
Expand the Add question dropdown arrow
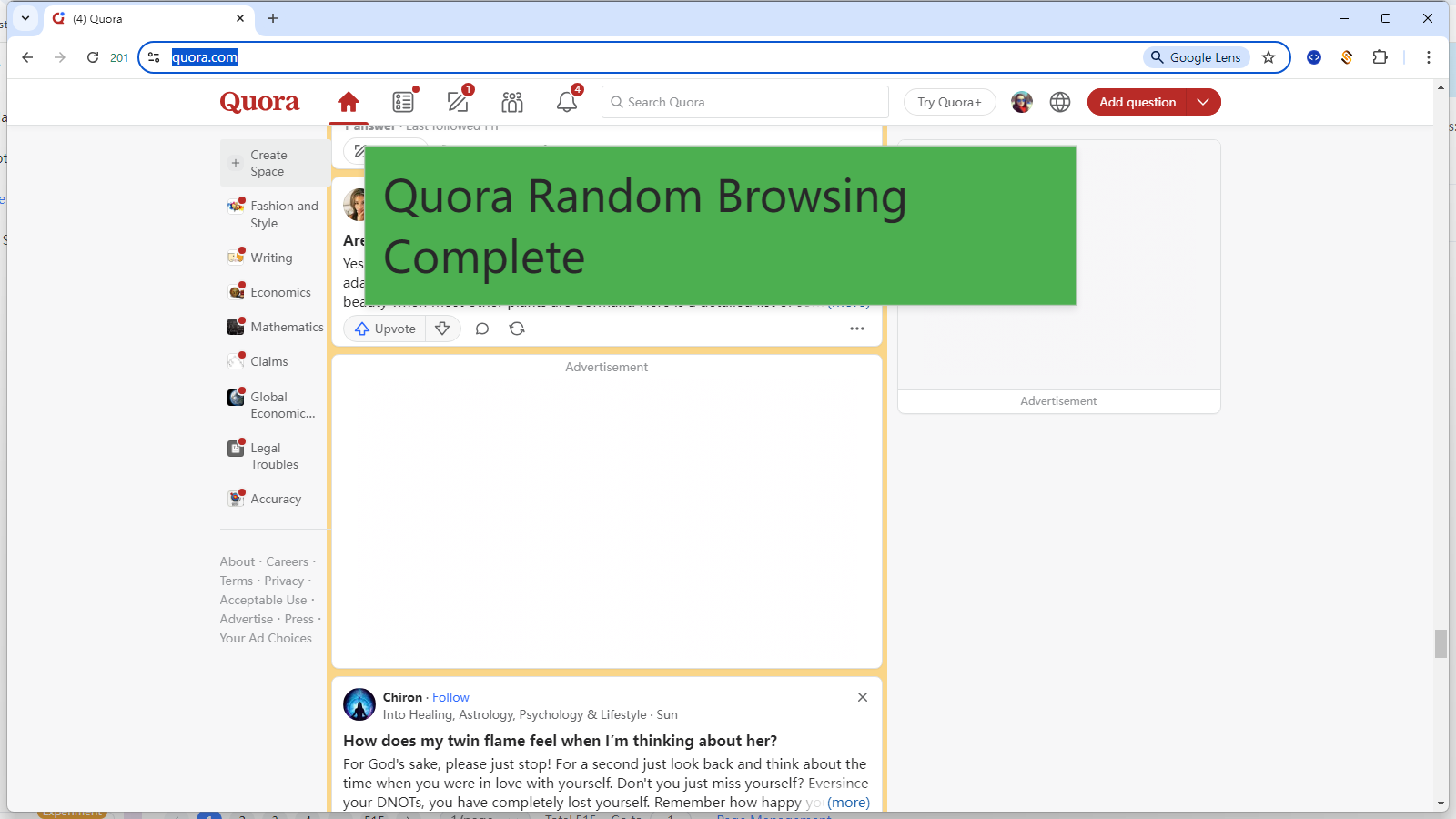[1204, 102]
